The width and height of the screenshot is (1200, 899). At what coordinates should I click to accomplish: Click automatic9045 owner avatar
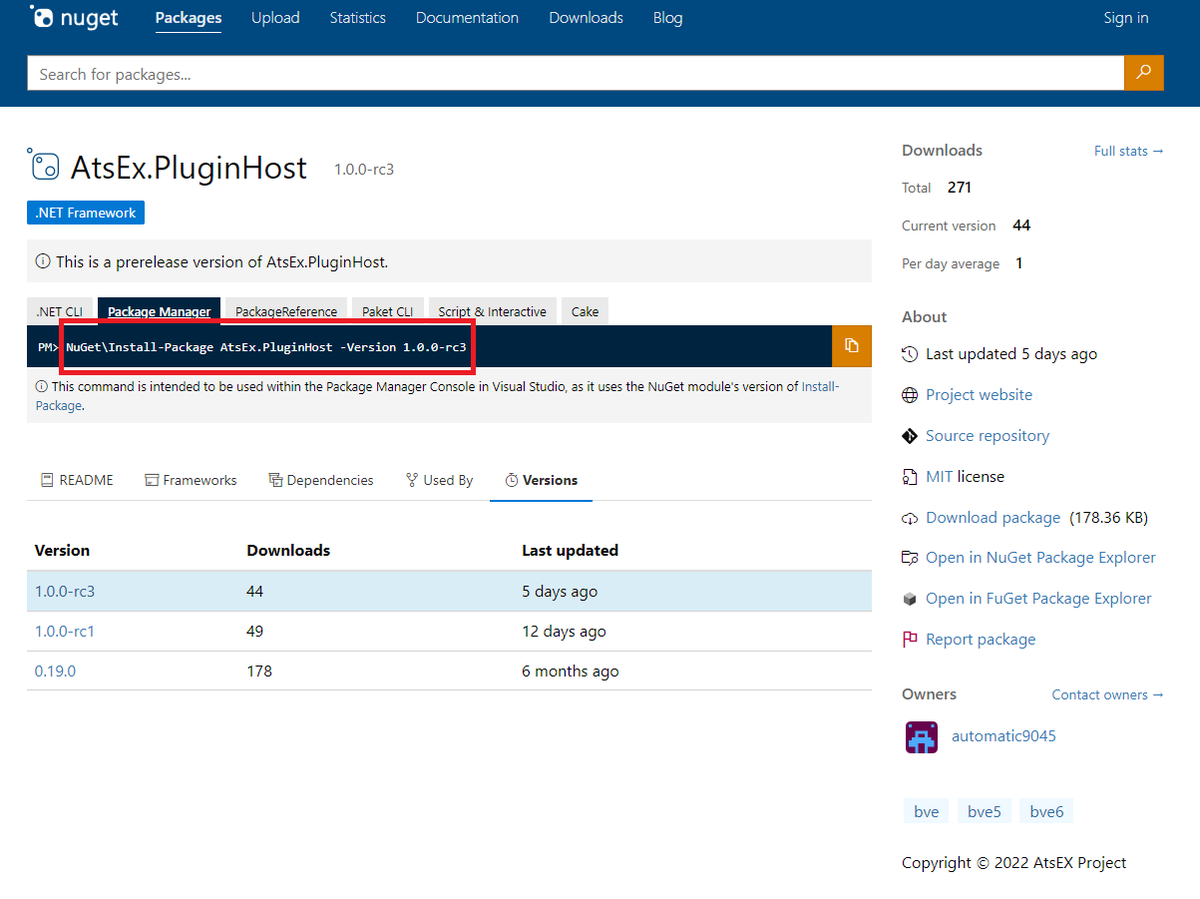[x=921, y=737]
